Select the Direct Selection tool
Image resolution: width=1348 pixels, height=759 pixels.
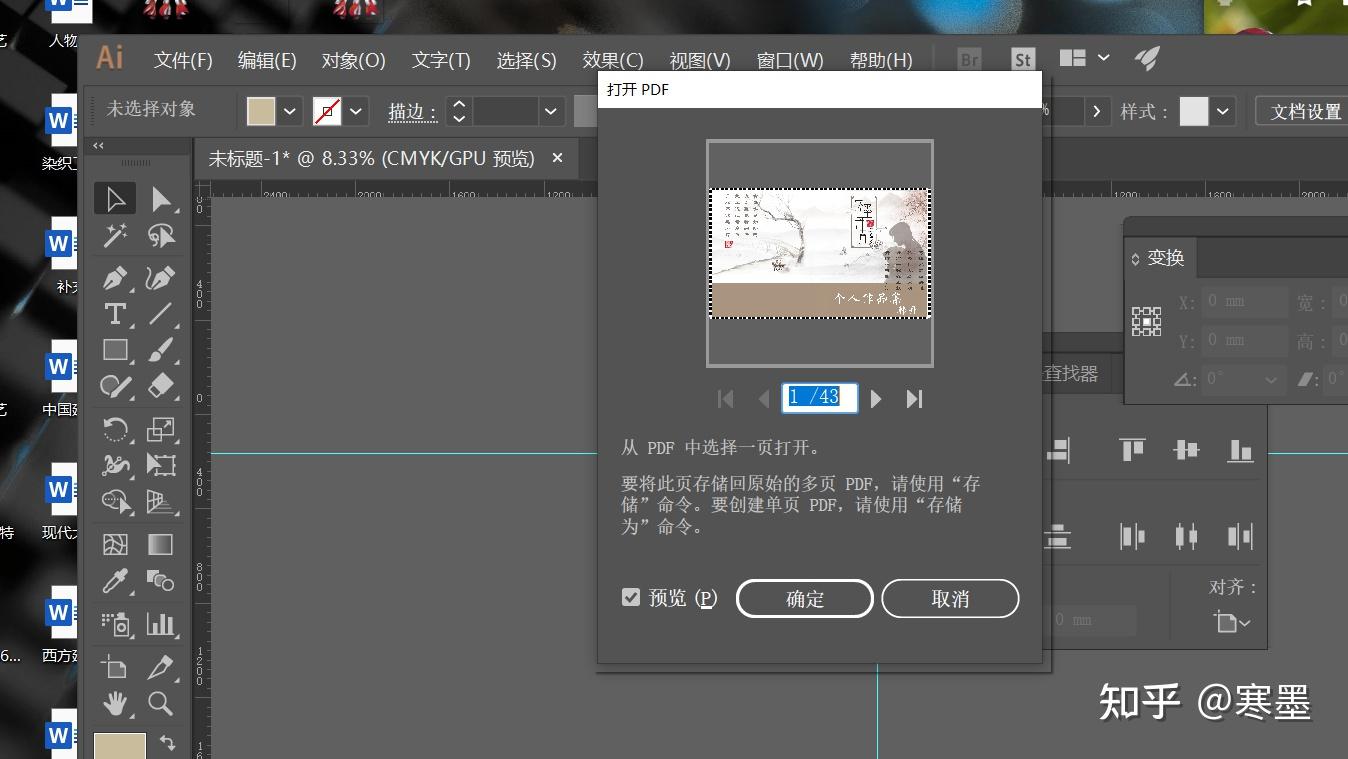(x=161, y=198)
